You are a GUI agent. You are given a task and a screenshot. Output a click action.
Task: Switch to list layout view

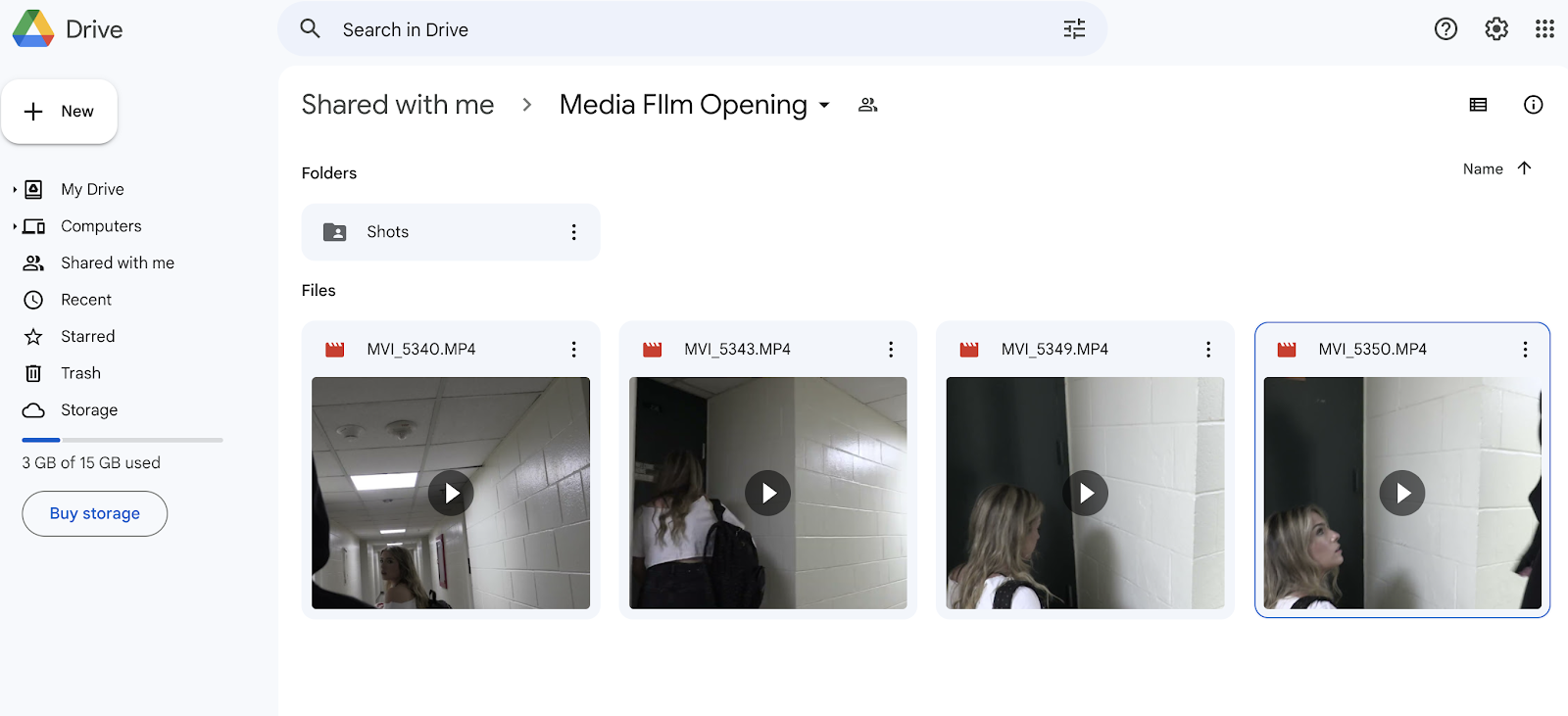coord(1478,105)
